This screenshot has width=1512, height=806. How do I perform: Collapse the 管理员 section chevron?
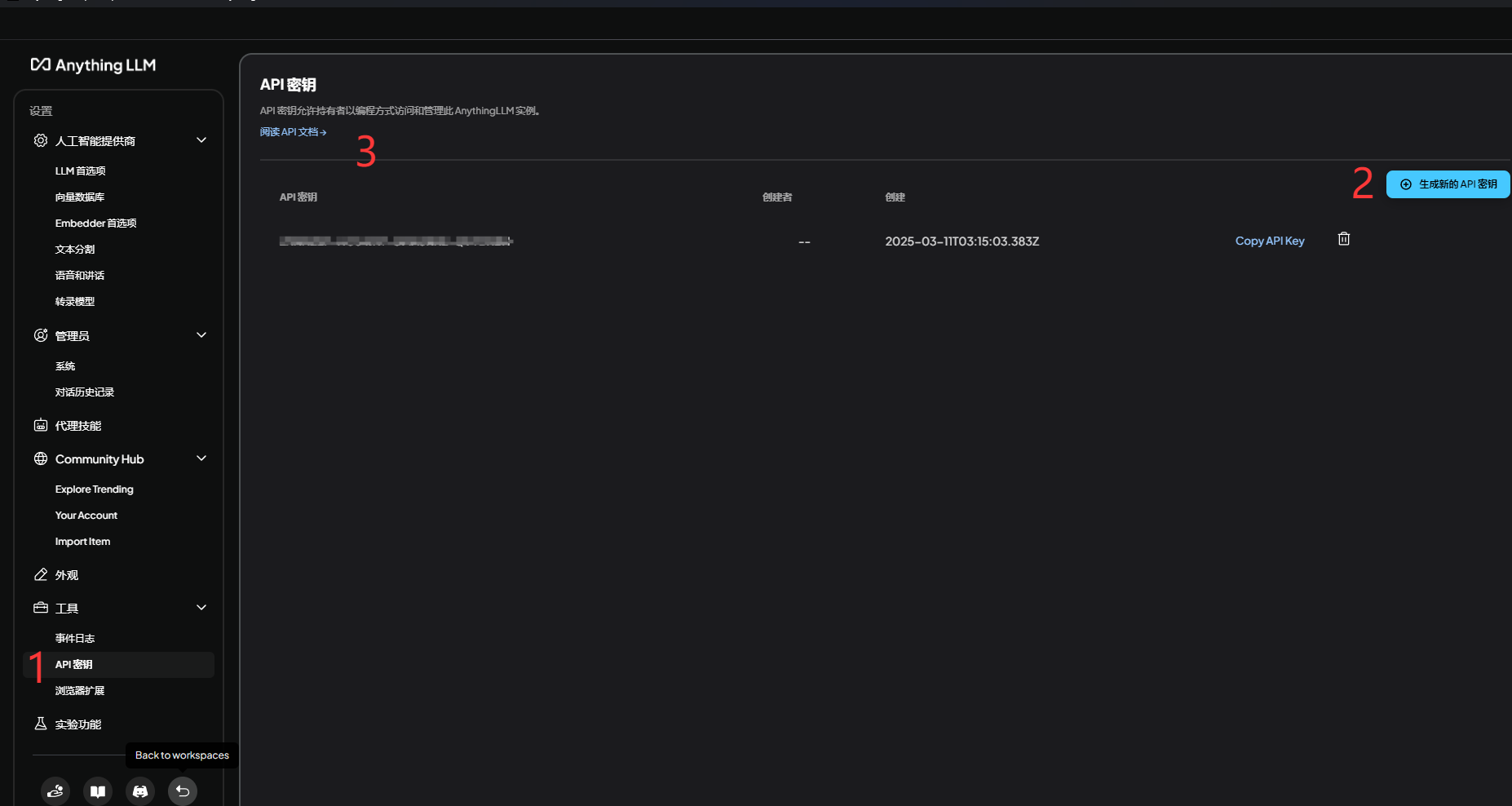[201, 335]
